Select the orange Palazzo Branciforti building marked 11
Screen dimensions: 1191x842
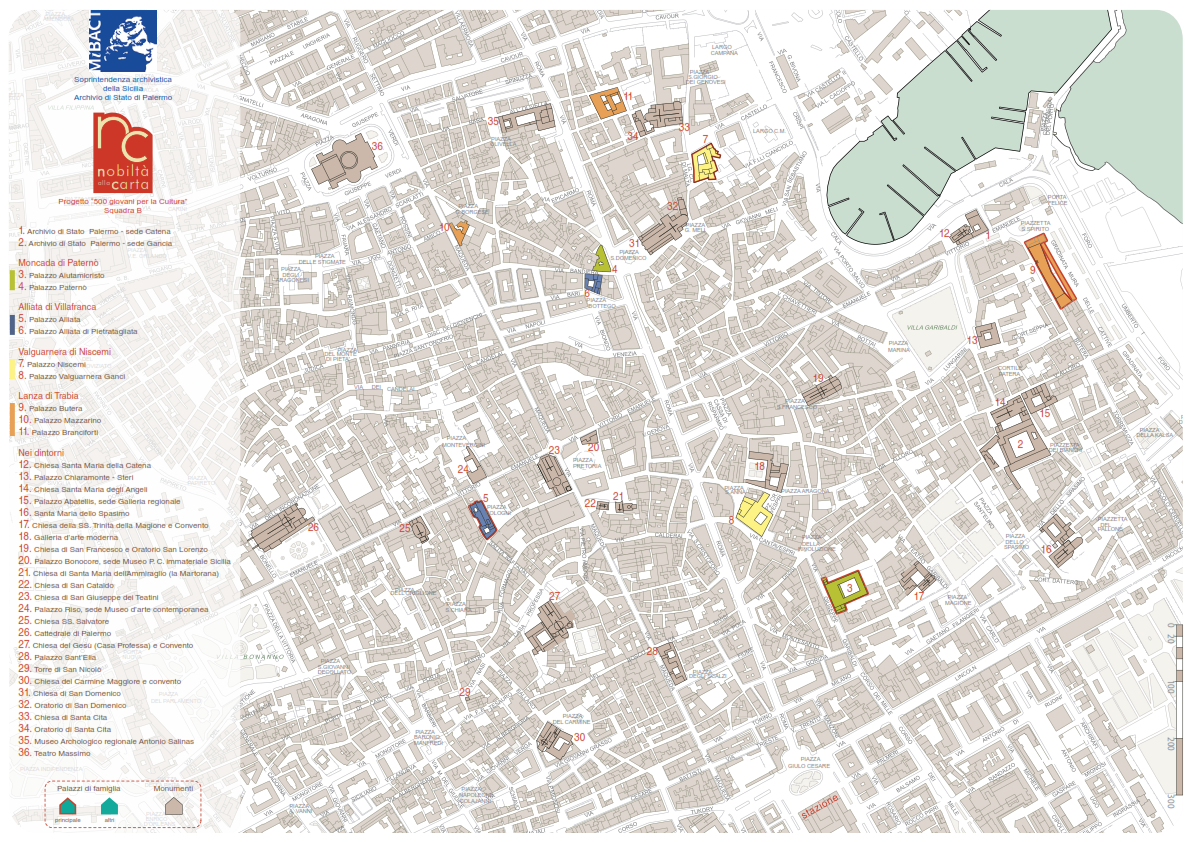tap(606, 103)
